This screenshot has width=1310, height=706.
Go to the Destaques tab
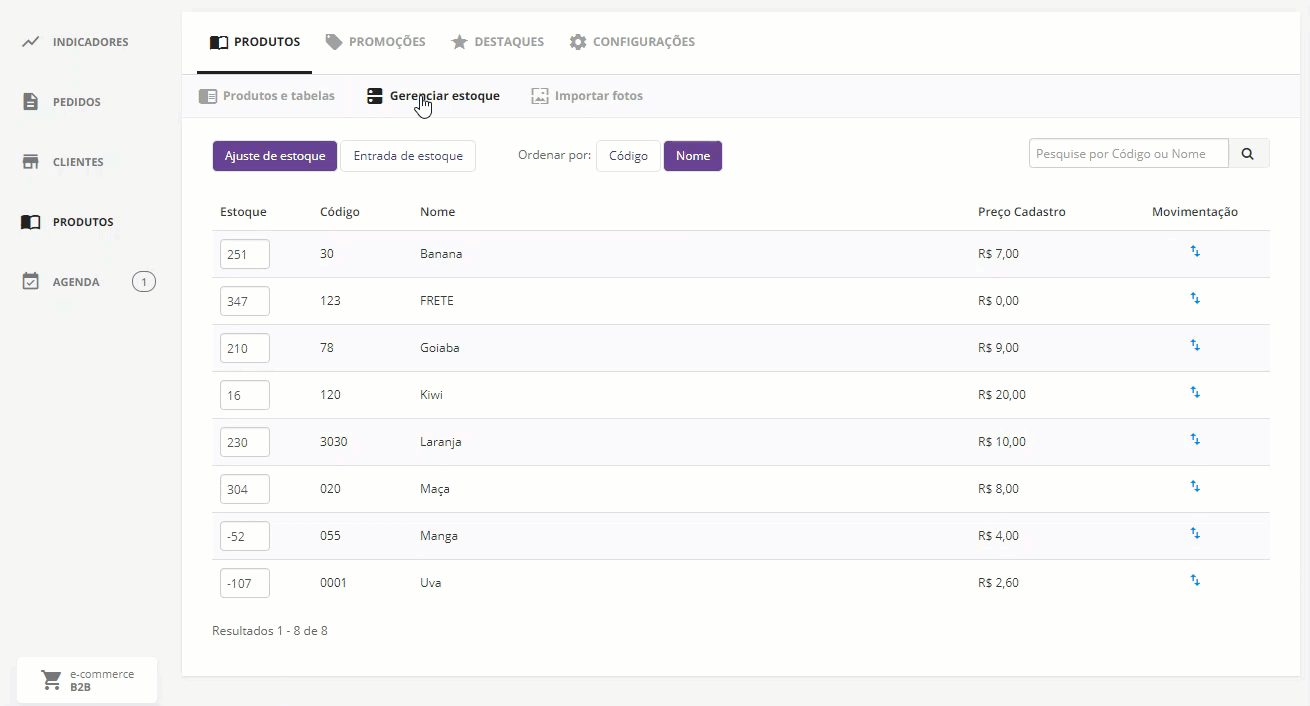tap(498, 42)
